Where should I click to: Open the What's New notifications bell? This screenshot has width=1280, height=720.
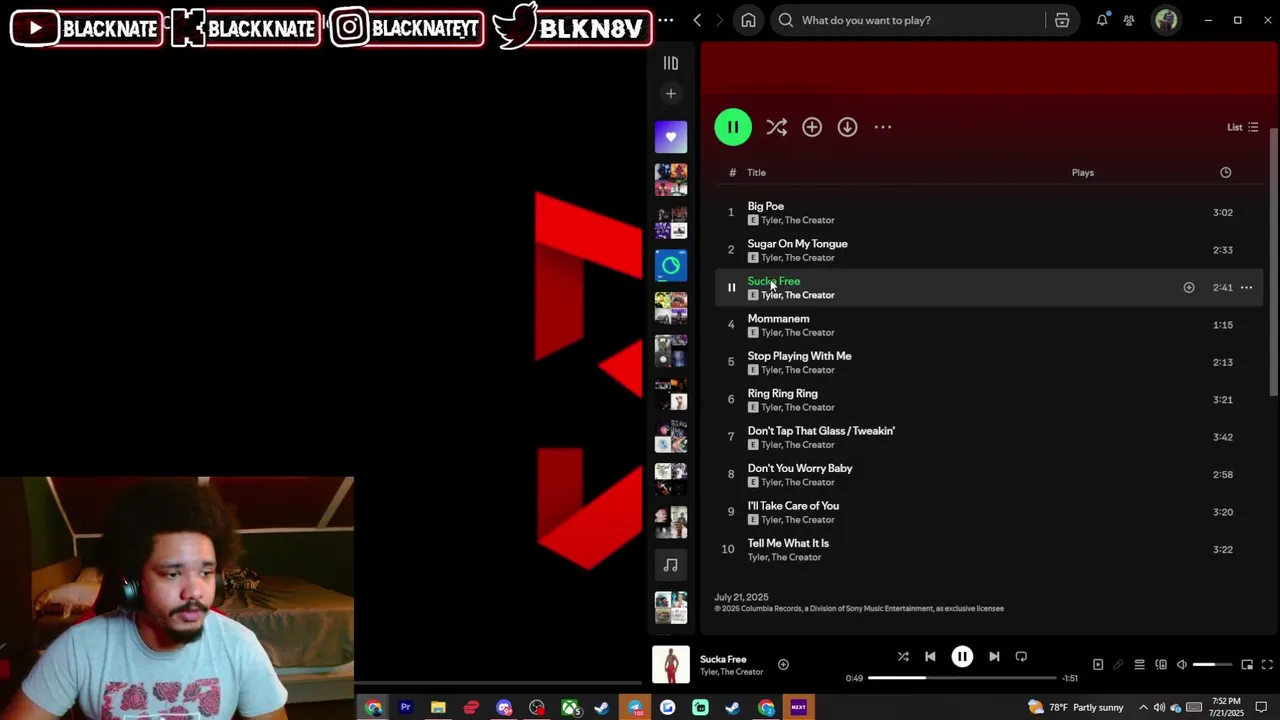tap(1102, 20)
